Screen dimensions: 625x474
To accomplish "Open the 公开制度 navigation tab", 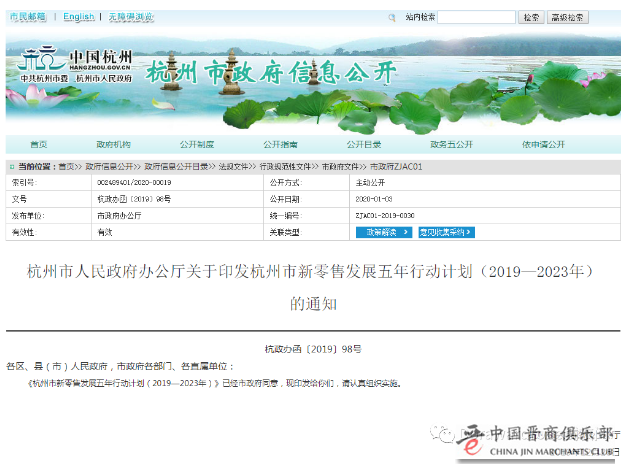I will (197, 145).
